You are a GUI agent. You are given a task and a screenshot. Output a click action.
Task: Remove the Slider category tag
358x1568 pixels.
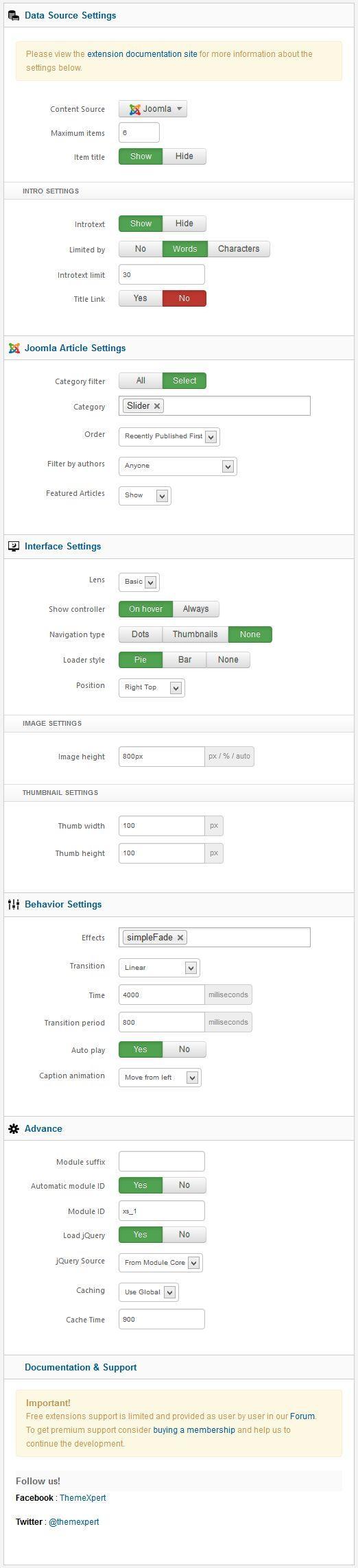pyautogui.click(x=157, y=406)
